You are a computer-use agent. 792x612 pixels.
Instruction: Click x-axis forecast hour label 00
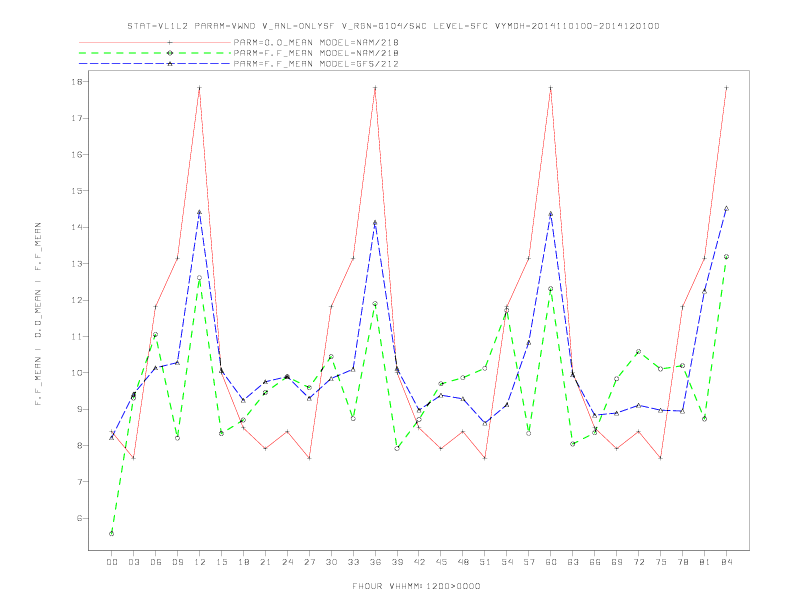point(112,562)
